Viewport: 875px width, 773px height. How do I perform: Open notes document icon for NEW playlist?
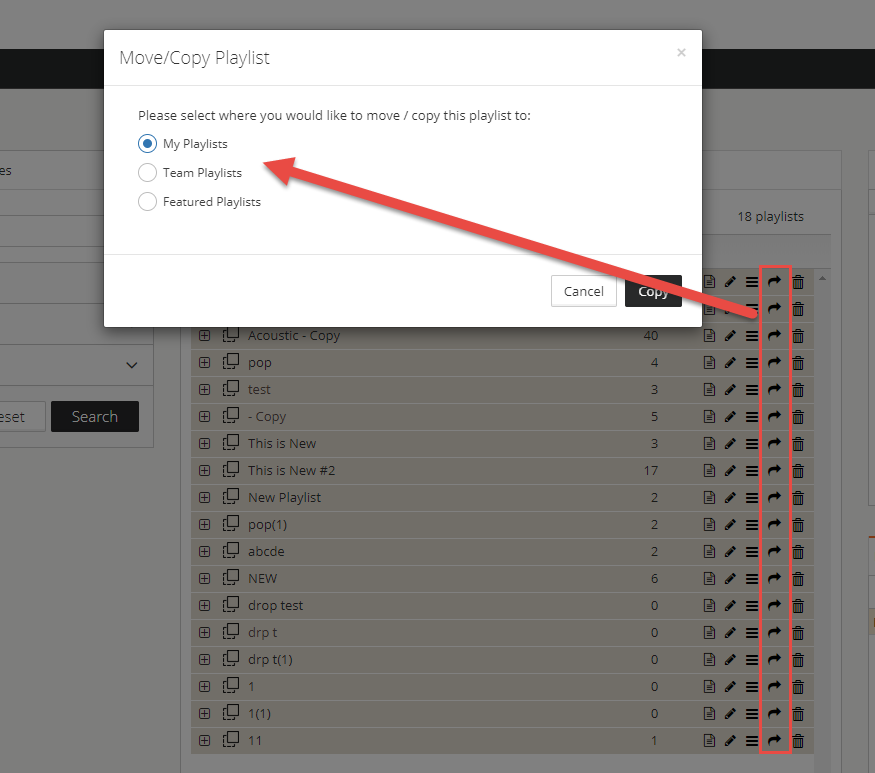[x=709, y=578]
